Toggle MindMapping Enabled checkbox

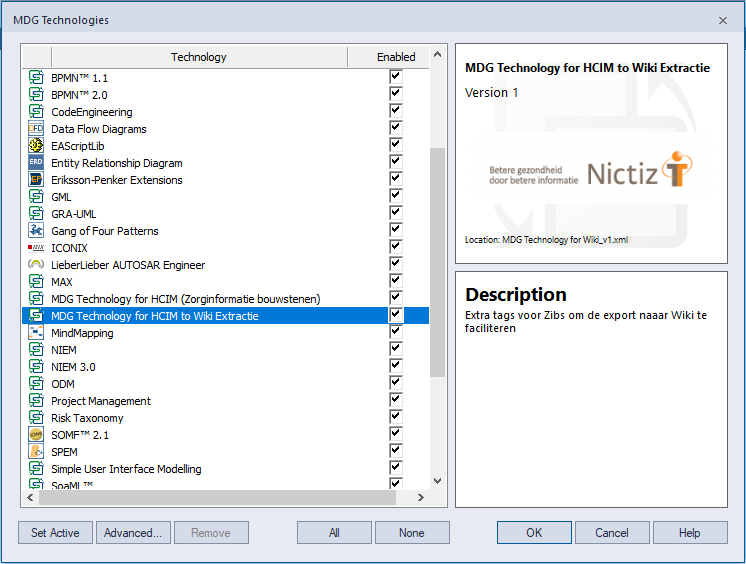[396, 332]
